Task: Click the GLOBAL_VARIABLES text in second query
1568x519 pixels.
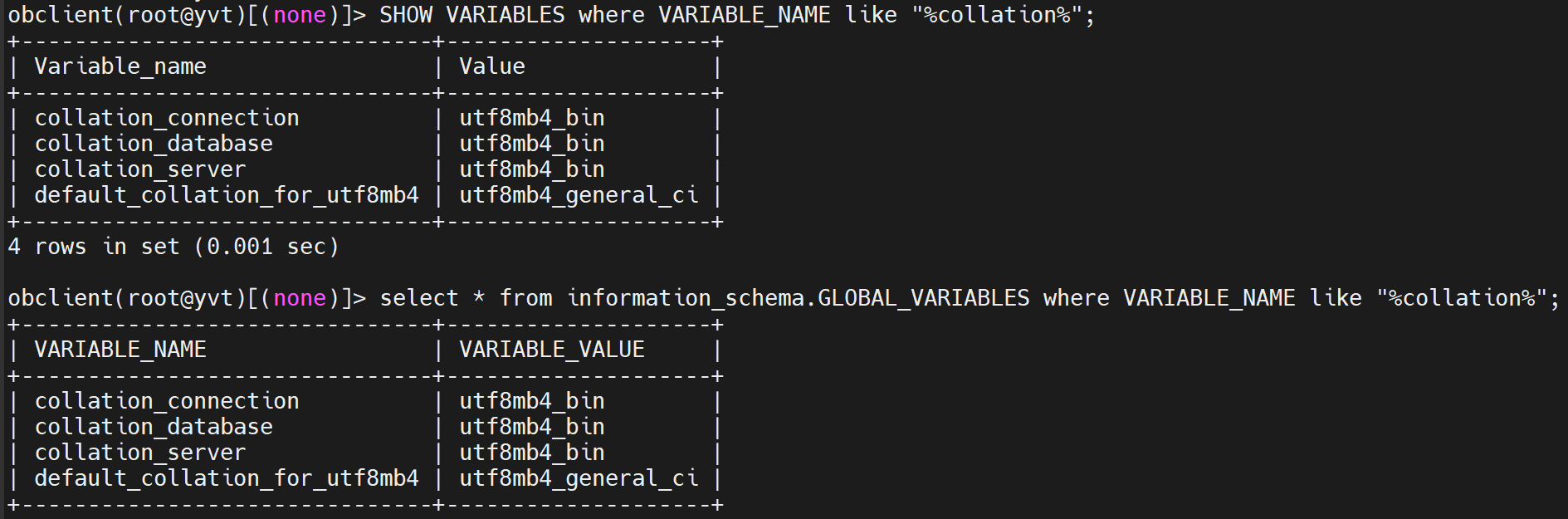Action: point(924,298)
